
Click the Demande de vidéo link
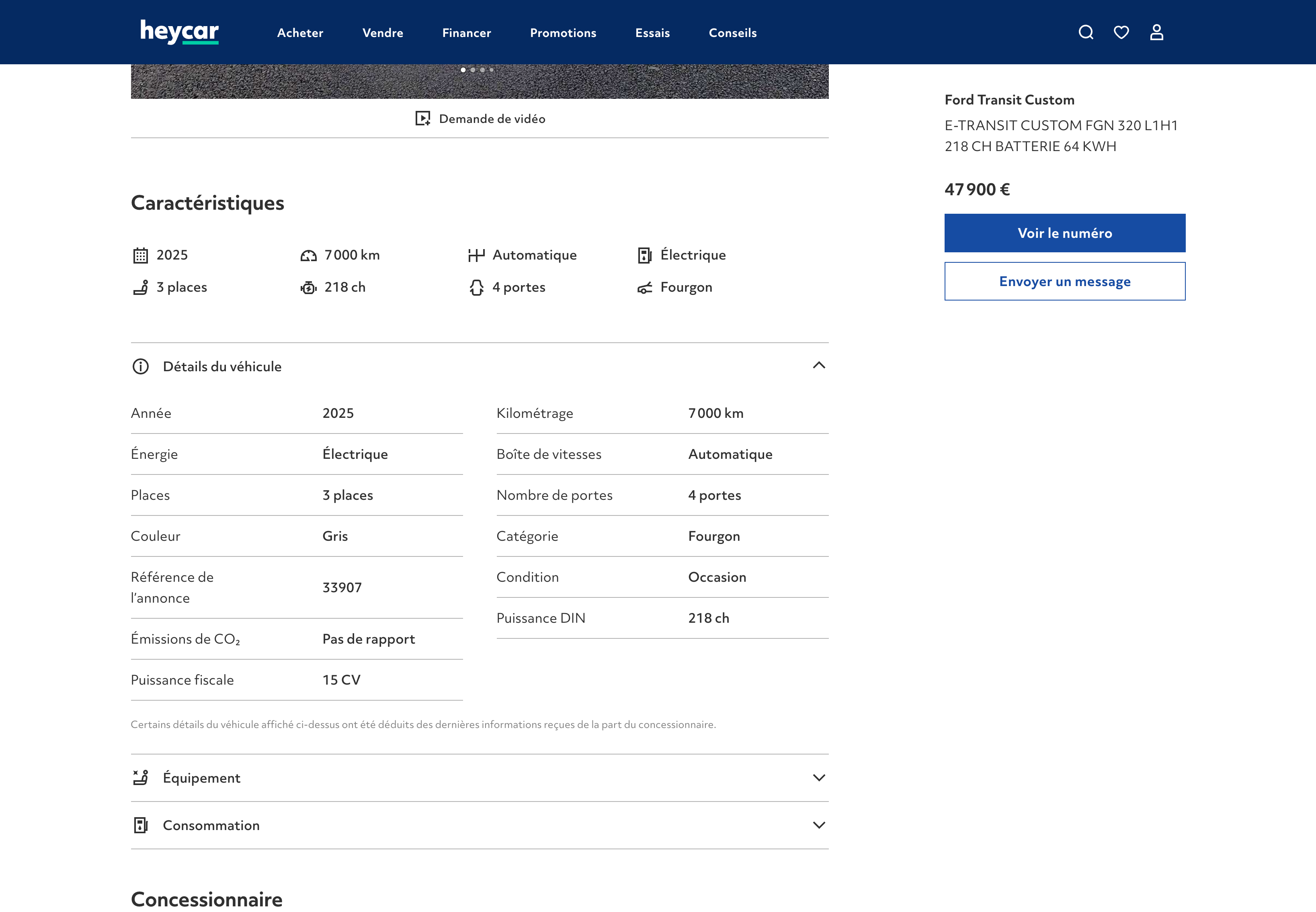pyautogui.click(x=492, y=119)
